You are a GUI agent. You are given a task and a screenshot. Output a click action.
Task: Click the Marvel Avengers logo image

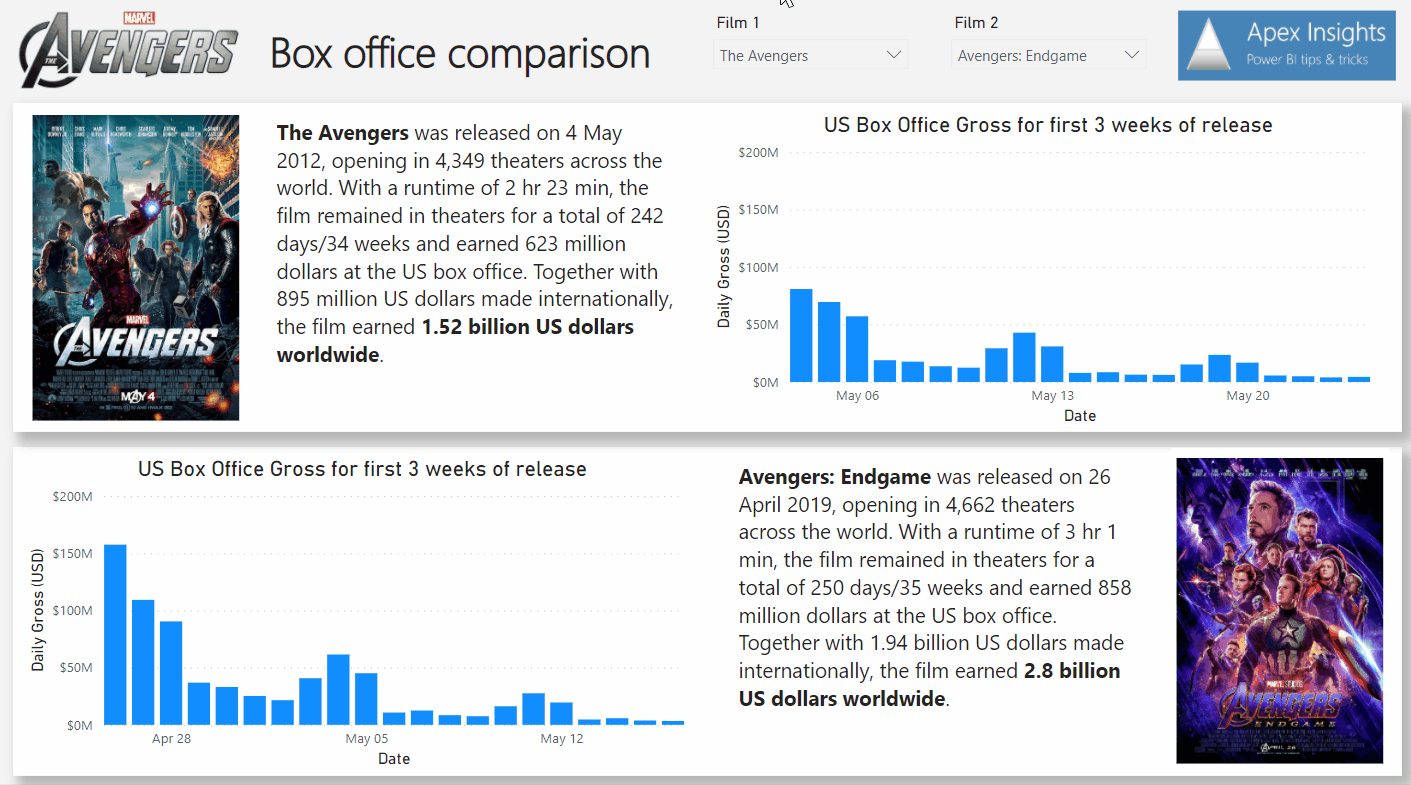128,48
